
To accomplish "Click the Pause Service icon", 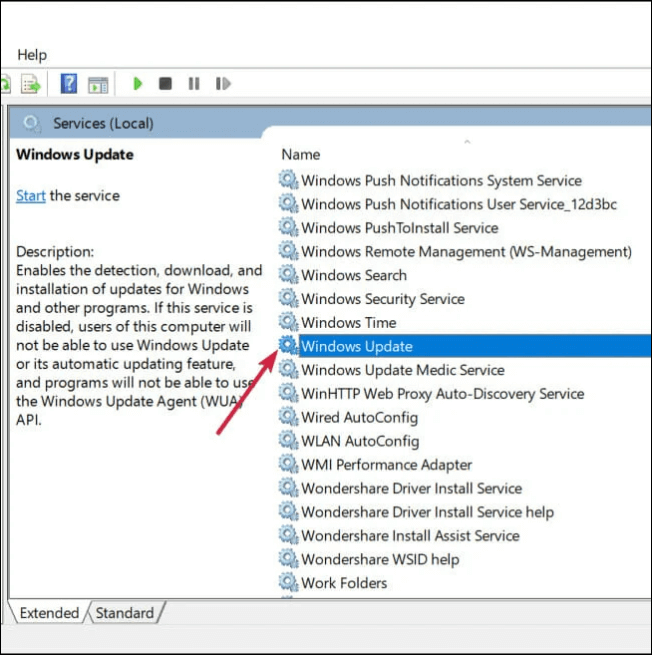I will pyautogui.click(x=194, y=84).
